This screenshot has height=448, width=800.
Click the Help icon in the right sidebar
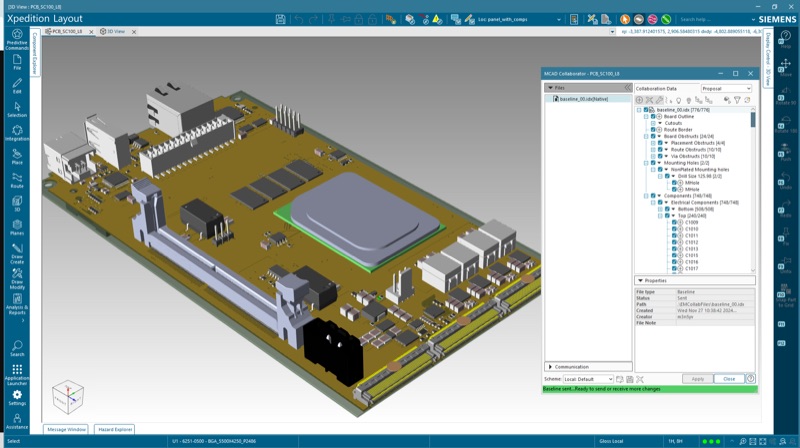pyautogui.click(x=785, y=39)
